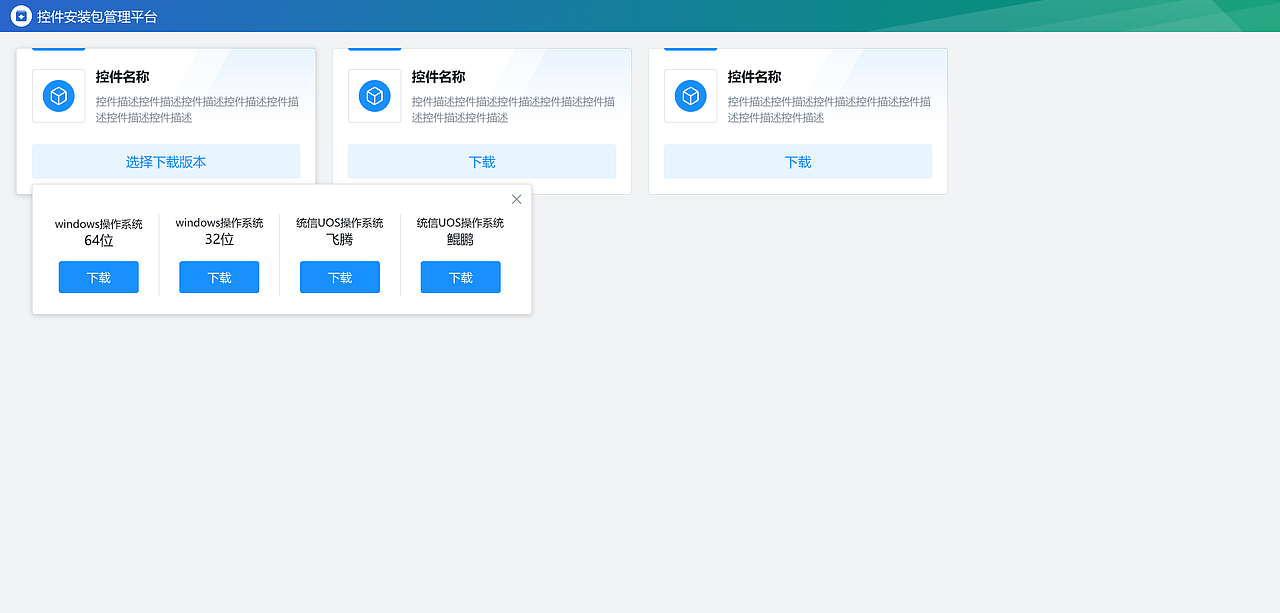Click the cube icon on the first card

coord(58,95)
